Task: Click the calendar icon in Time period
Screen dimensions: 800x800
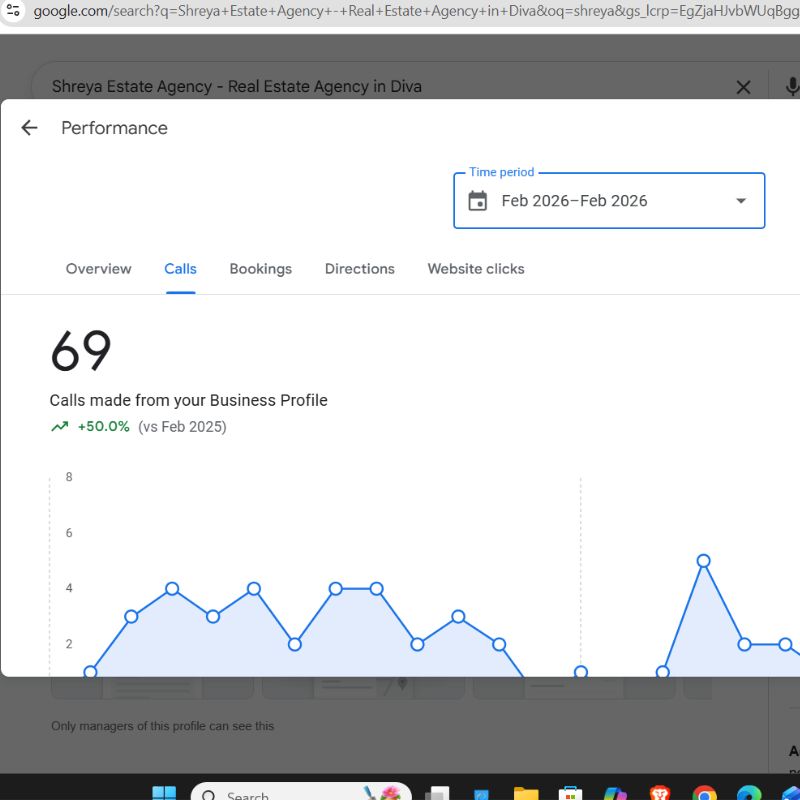Action: pos(478,201)
